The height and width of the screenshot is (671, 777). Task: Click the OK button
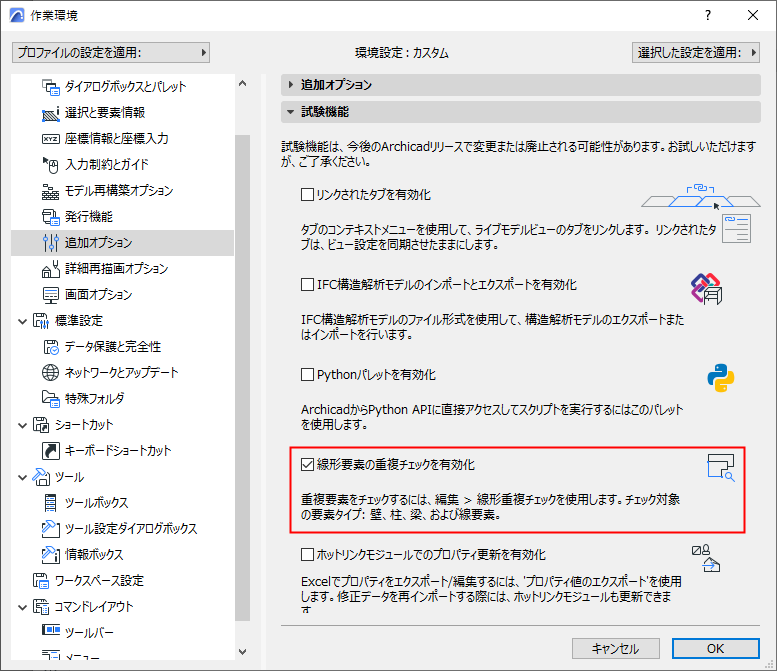click(x=716, y=648)
